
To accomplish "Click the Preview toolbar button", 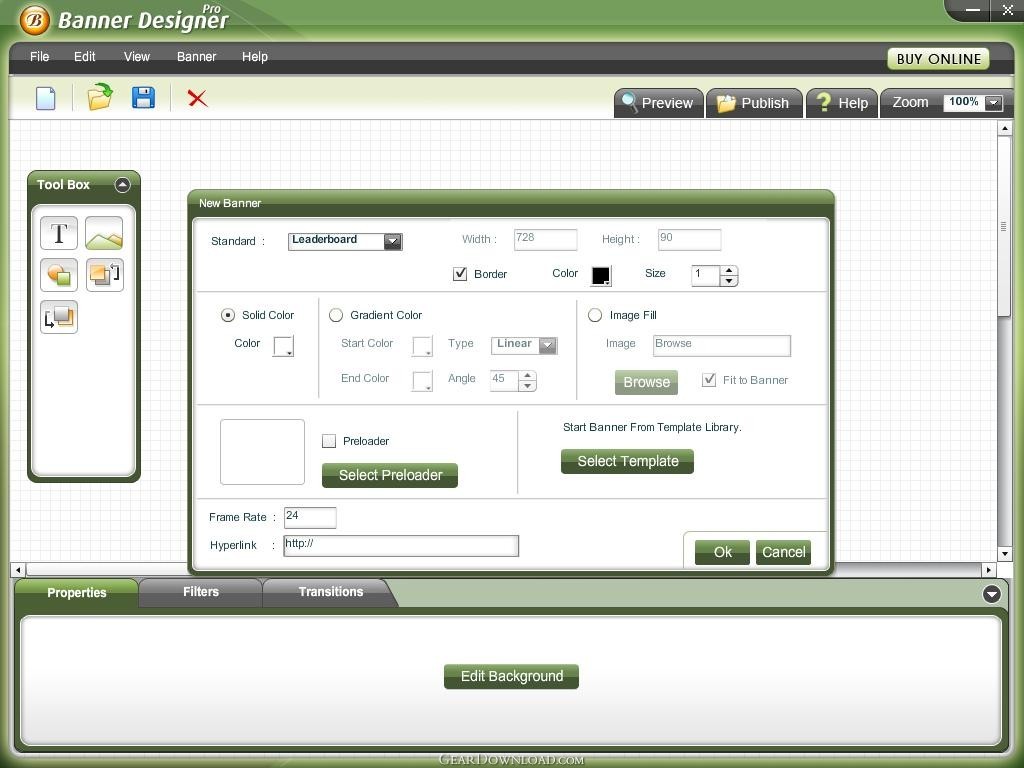I will pyautogui.click(x=658, y=103).
